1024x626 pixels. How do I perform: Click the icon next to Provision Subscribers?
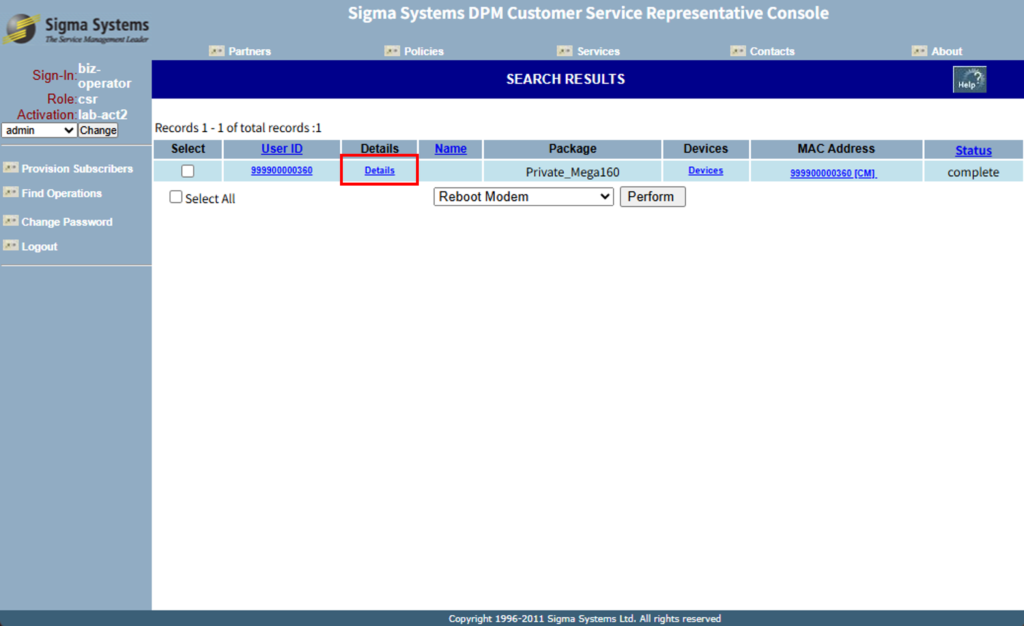point(11,168)
